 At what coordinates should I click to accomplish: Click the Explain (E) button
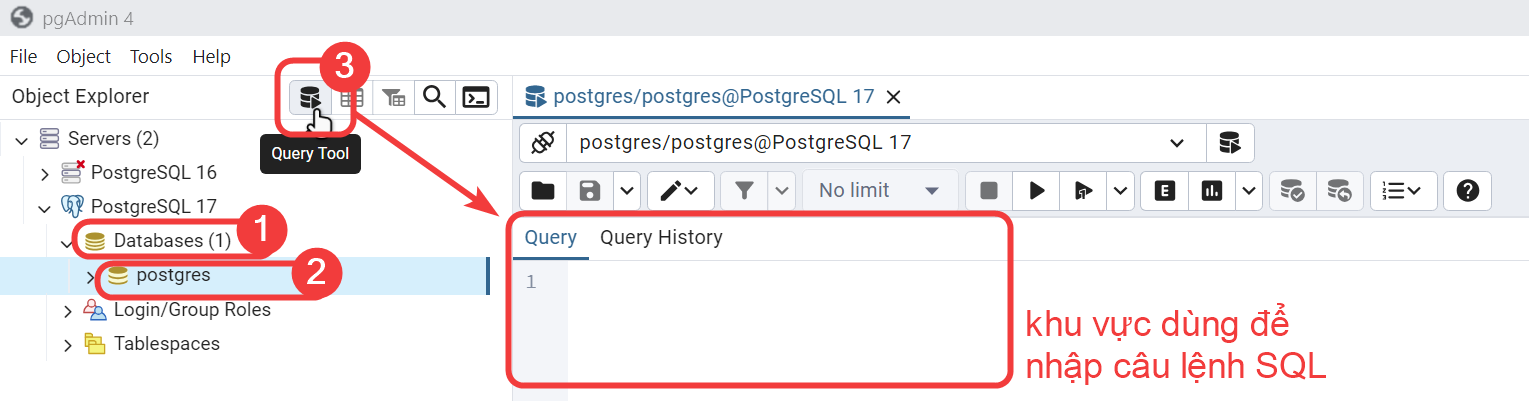[x=1164, y=190]
